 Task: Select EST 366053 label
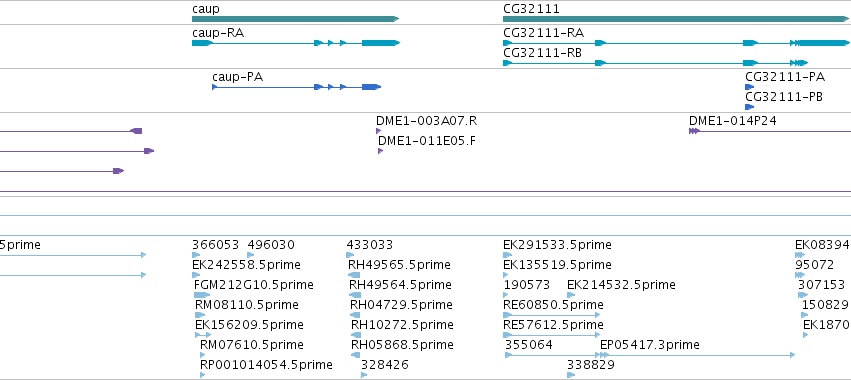215,245
